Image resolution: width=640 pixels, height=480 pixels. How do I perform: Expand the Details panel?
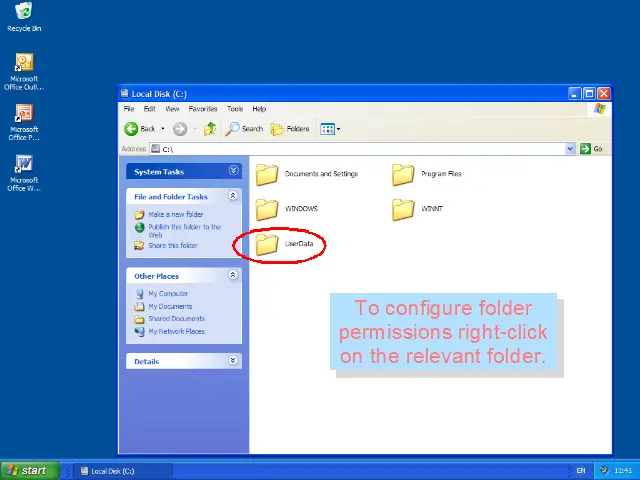coord(233,361)
